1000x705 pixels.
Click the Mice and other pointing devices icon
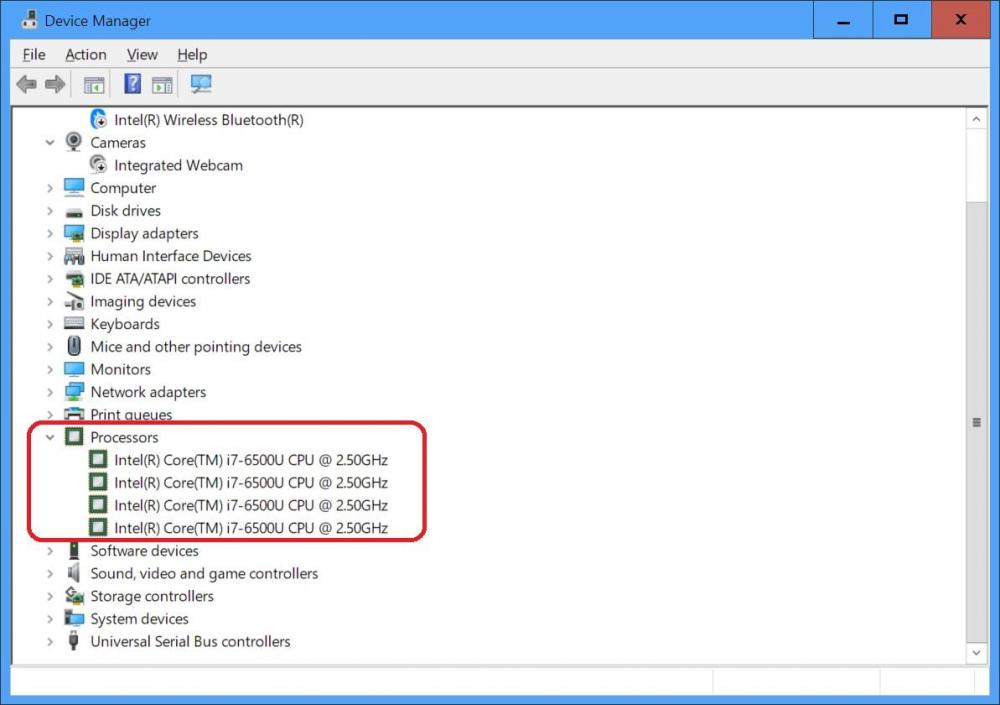[74, 346]
